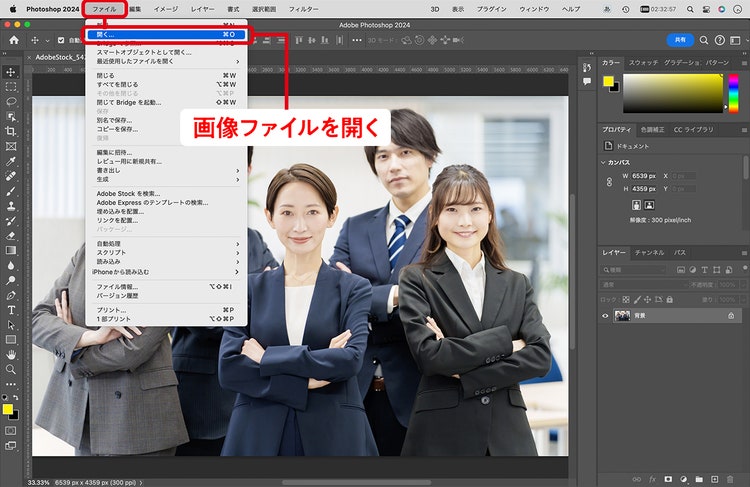Open the Comments panel icon

click(x=587, y=82)
